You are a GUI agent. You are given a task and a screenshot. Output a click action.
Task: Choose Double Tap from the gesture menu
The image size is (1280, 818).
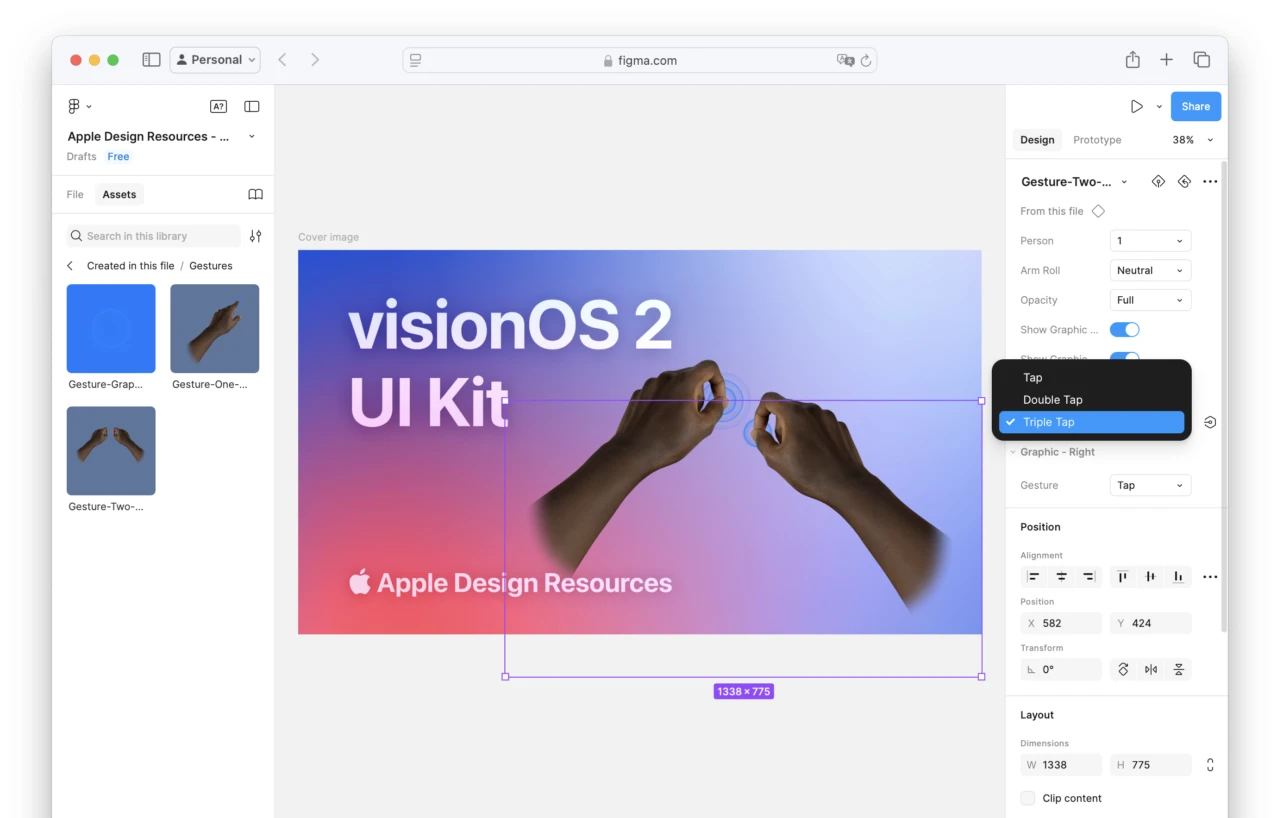(1091, 400)
